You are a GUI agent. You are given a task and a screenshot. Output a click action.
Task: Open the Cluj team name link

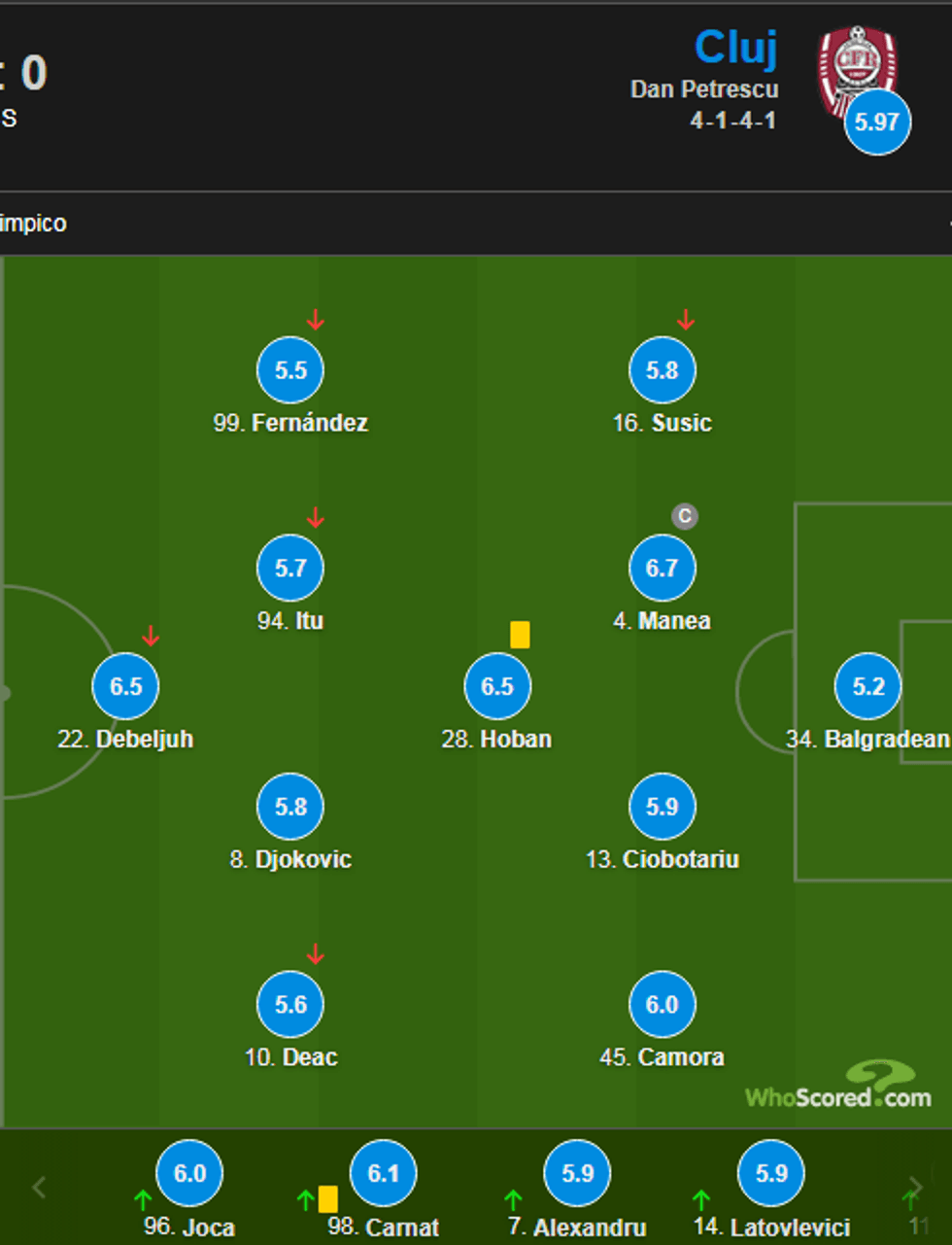click(x=736, y=48)
